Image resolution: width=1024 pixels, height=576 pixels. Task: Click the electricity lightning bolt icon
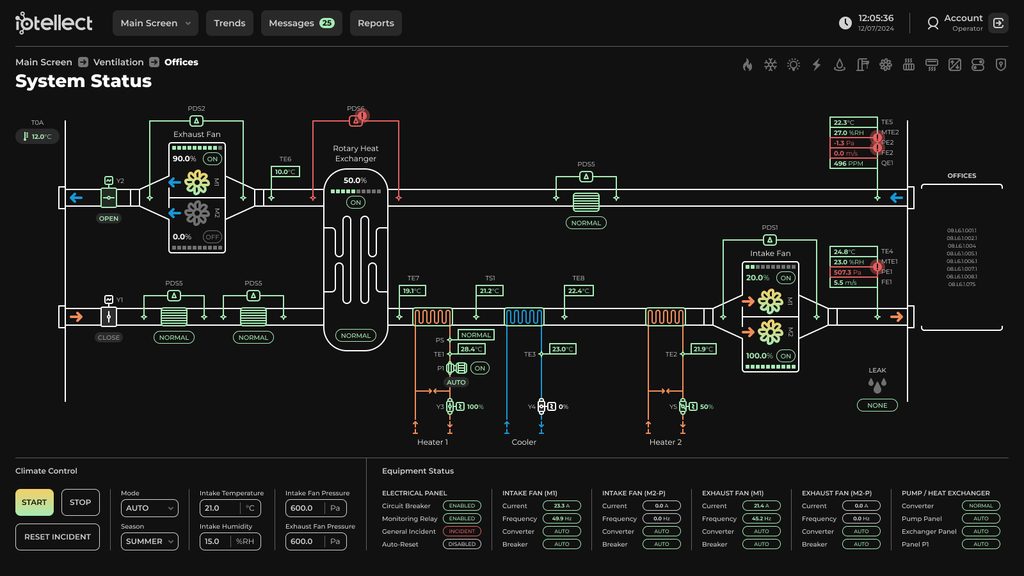tap(816, 65)
